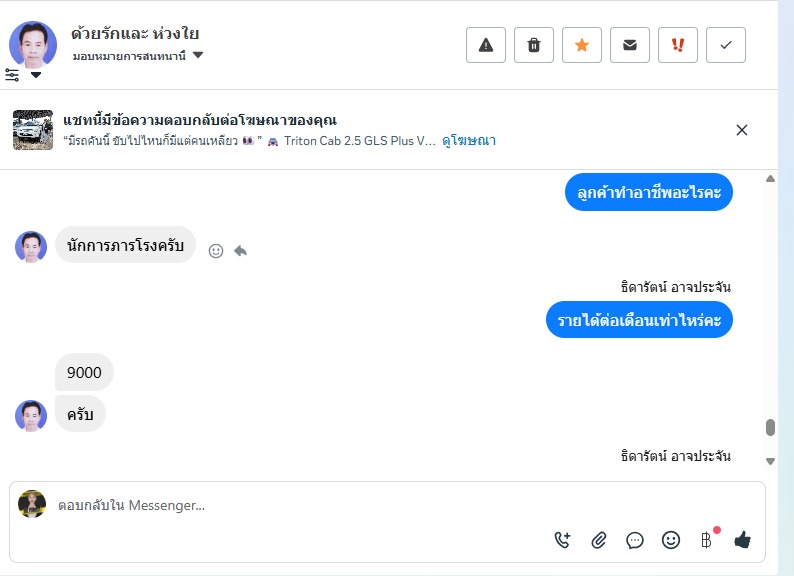The image size is (794, 576).
Task: Click the ดูโฆษณา link in banner
Action: 469,141
